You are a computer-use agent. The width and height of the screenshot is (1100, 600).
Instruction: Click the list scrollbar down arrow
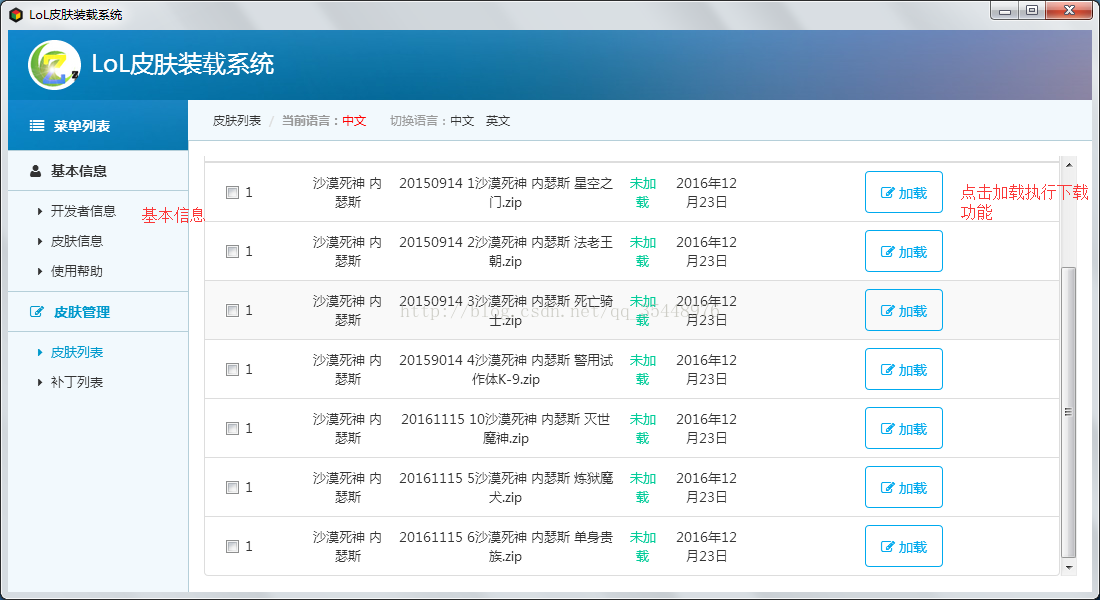point(1068,568)
